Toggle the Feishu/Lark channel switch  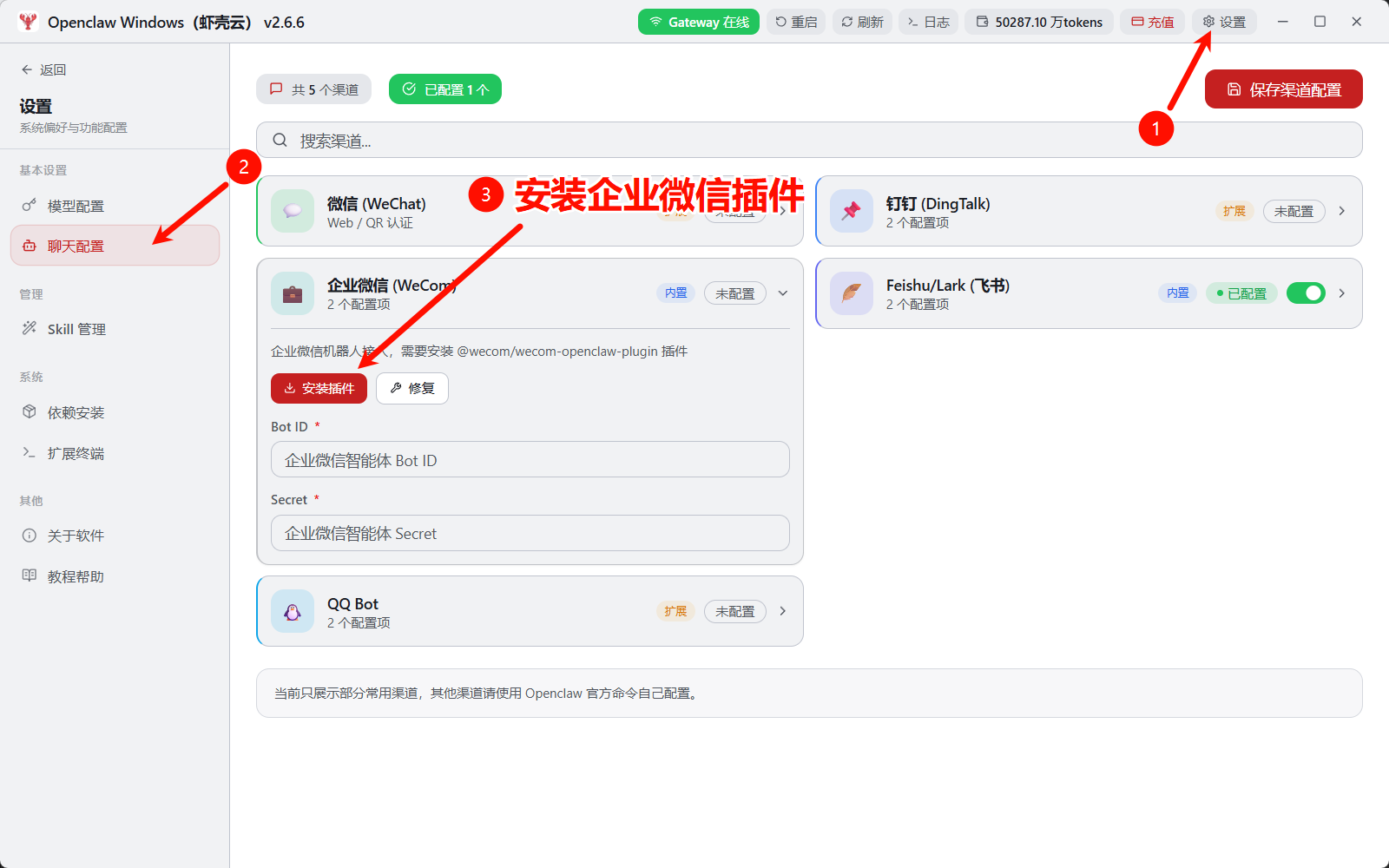(x=1306, y=293)
